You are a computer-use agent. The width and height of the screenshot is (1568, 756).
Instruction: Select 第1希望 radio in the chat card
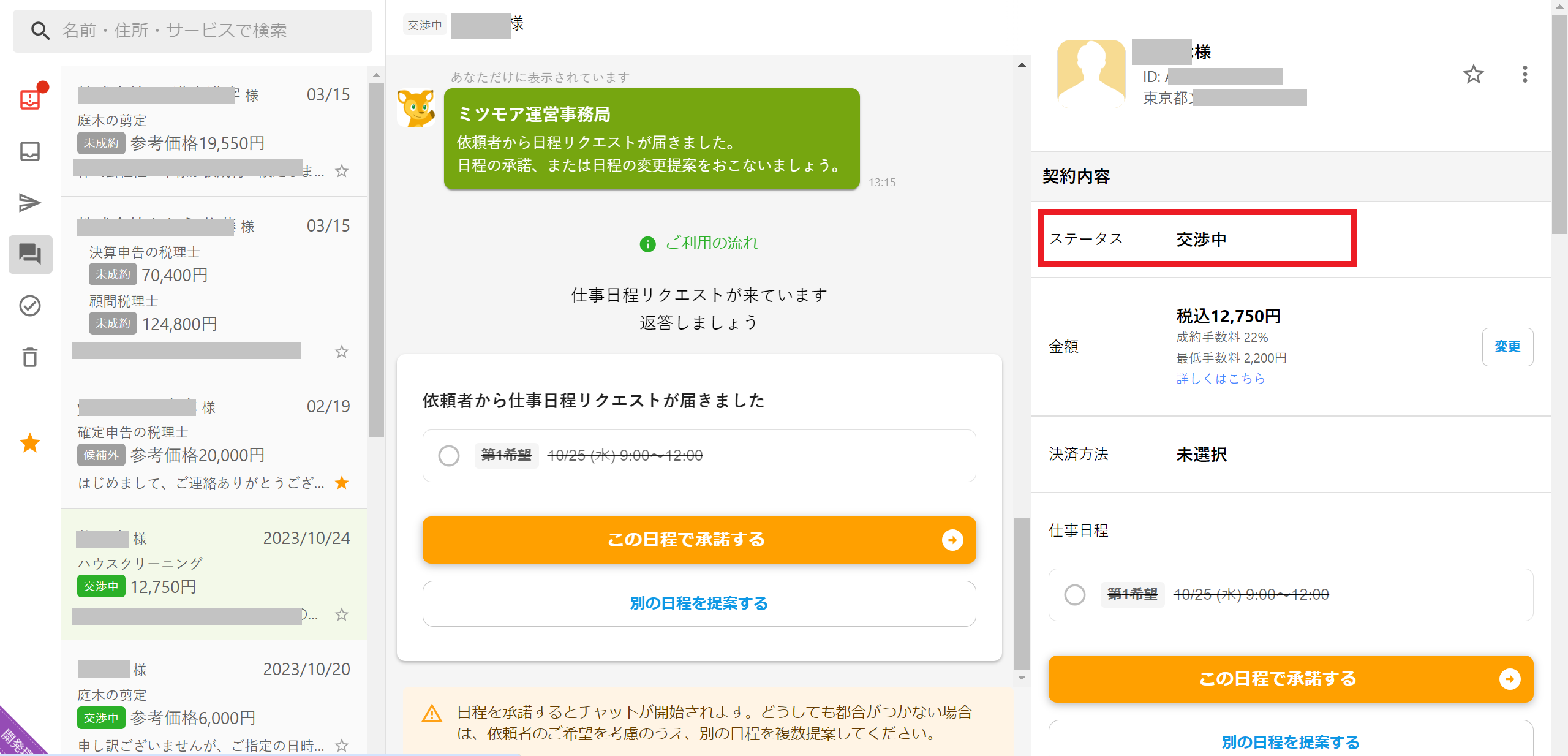449,456
